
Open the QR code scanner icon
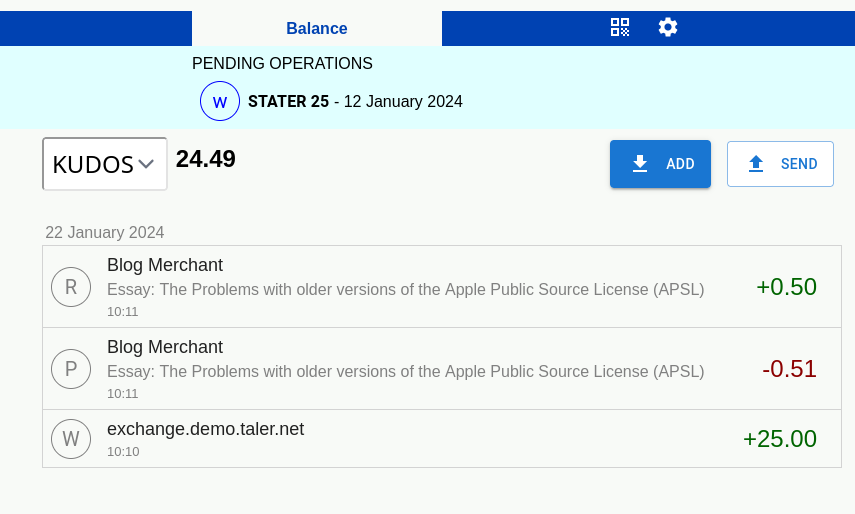tap(620, 27)
